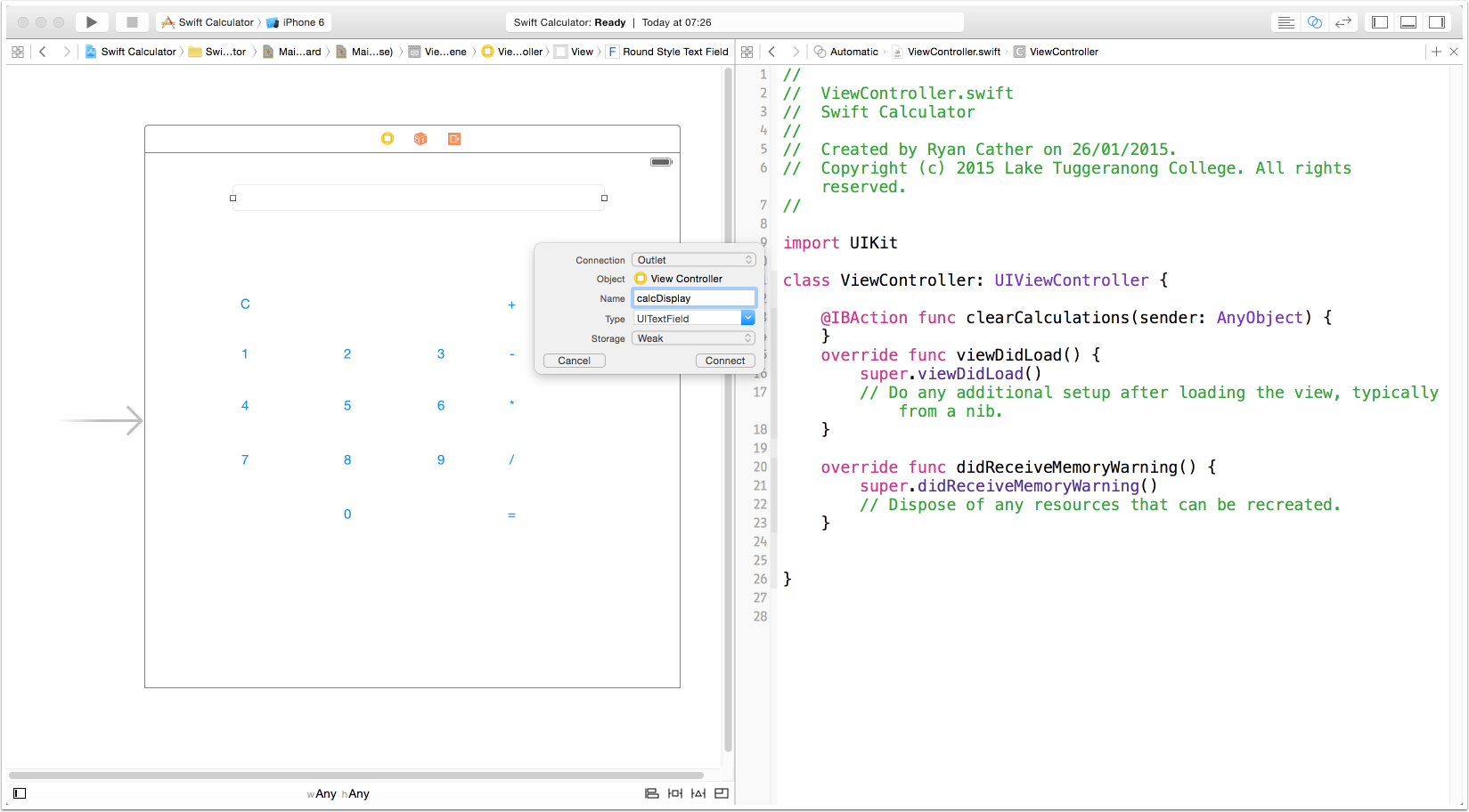Select the 2 digit button
This screenshot has height=812, width=1469.
[347, 354]
